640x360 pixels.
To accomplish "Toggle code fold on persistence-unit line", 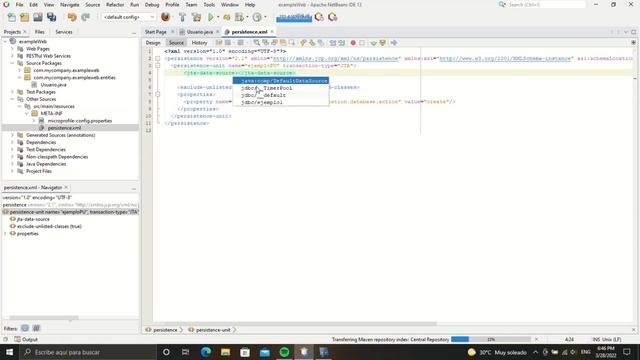I will coord(158,66).
